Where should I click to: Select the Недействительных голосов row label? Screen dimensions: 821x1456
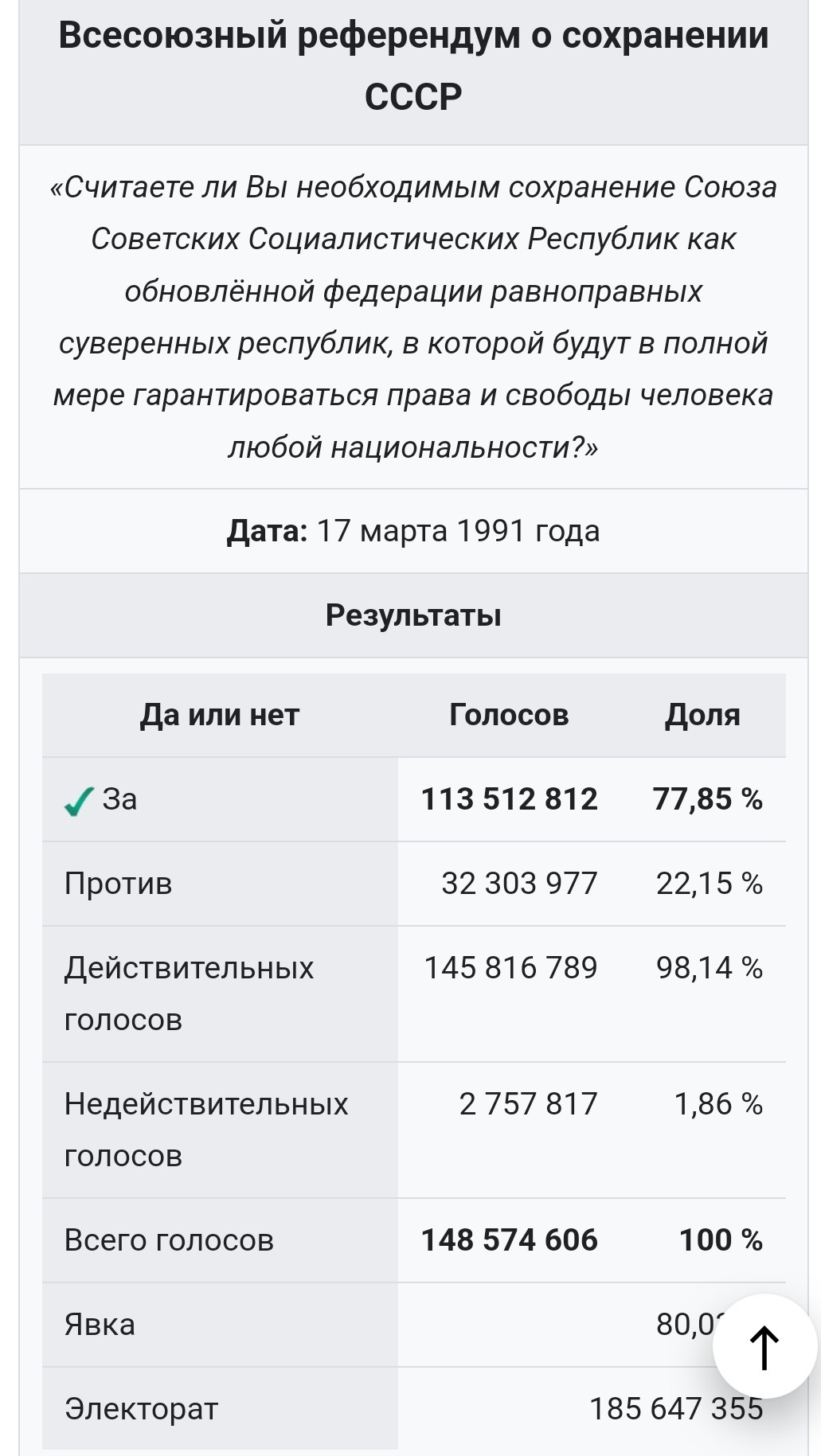click(206, 1130)
